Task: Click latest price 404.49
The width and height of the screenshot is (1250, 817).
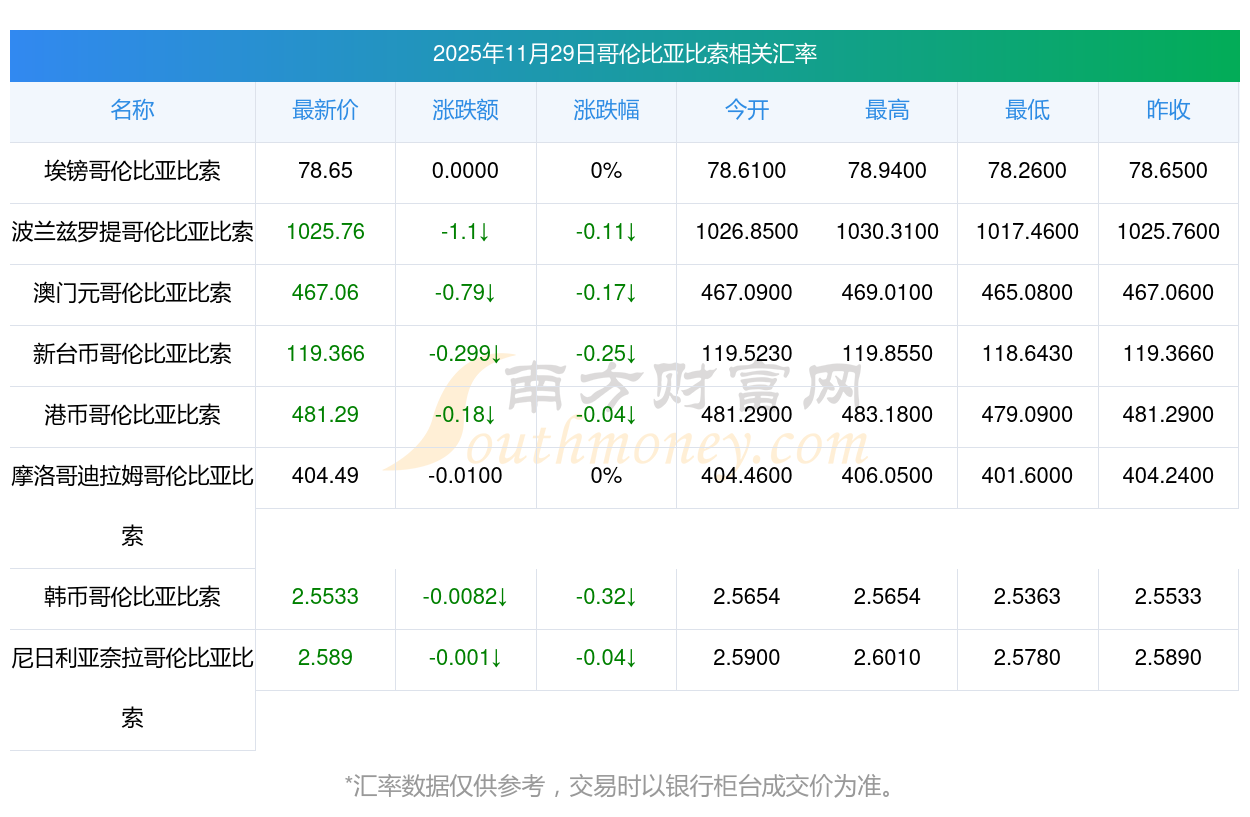Action: (325, 476)
